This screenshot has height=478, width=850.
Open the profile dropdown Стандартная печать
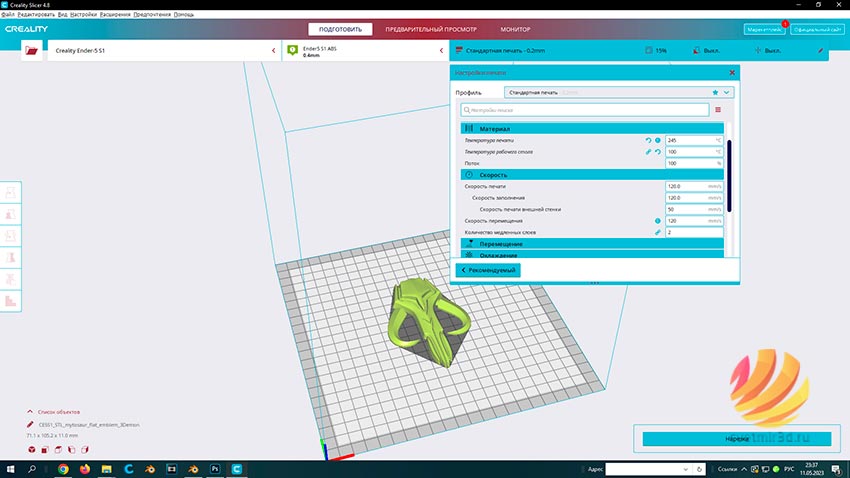619,93
